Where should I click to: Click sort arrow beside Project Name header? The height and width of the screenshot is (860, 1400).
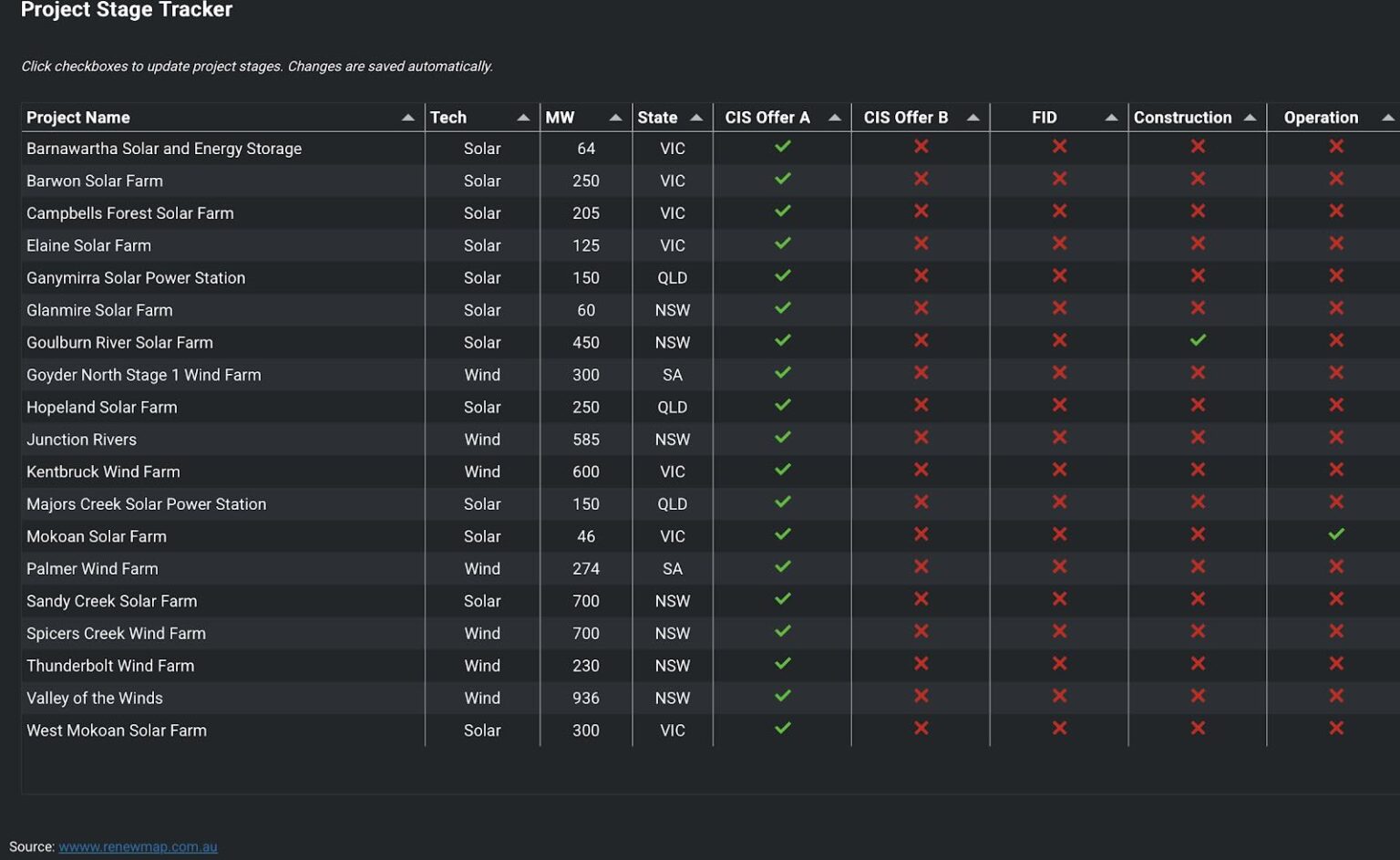click(407, 118)
